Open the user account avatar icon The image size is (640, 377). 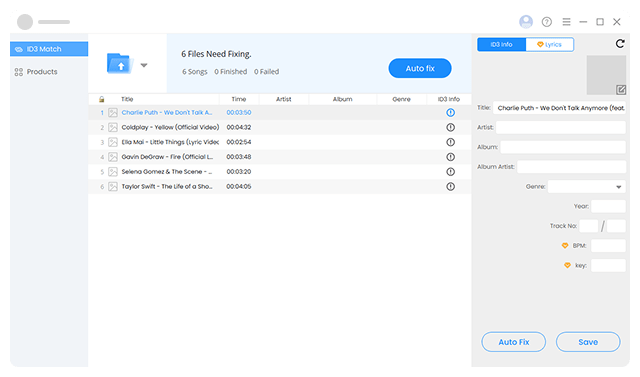pyautogui.click(x=526, y=22)
